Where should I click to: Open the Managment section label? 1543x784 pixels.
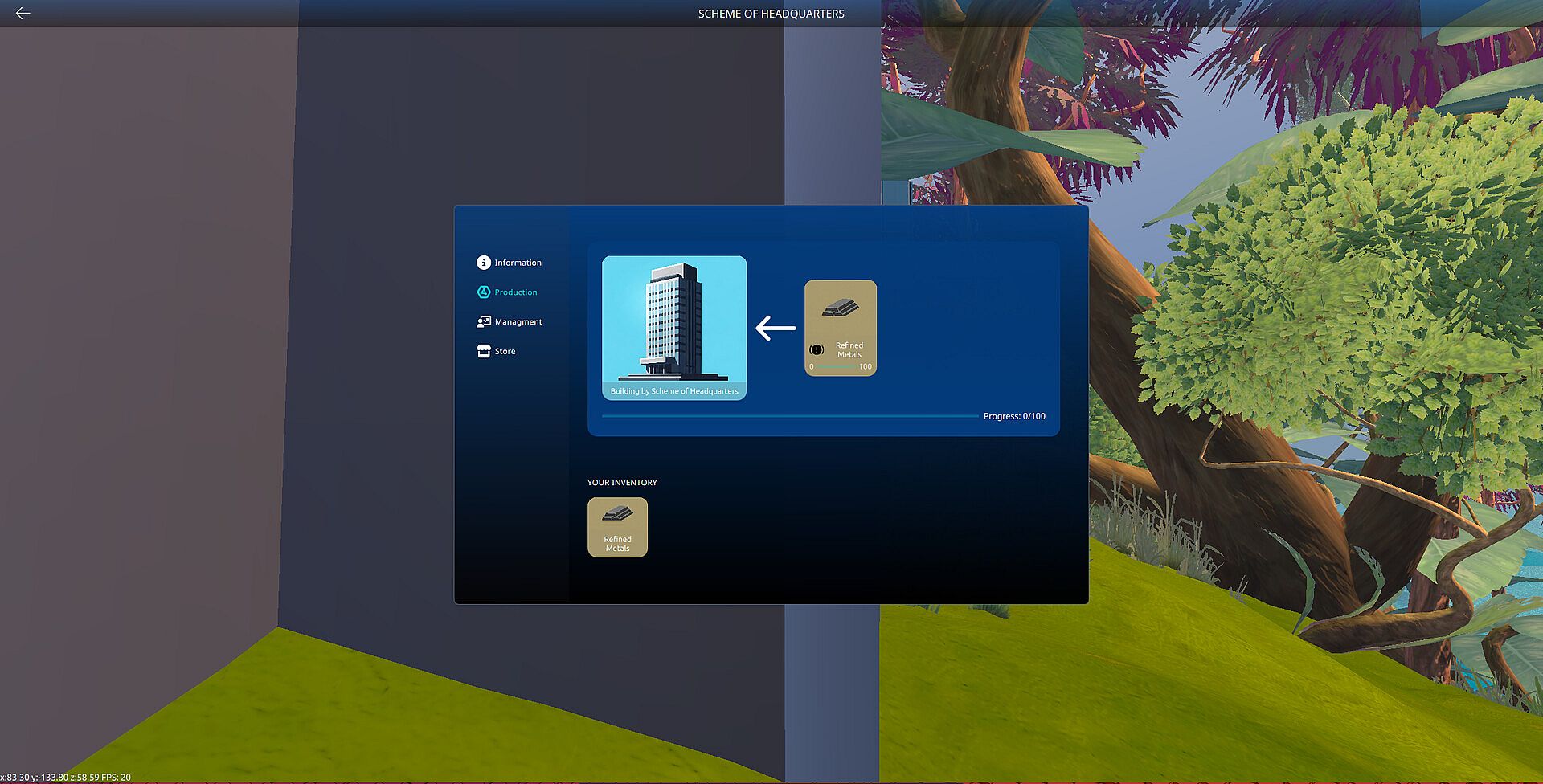518,321
